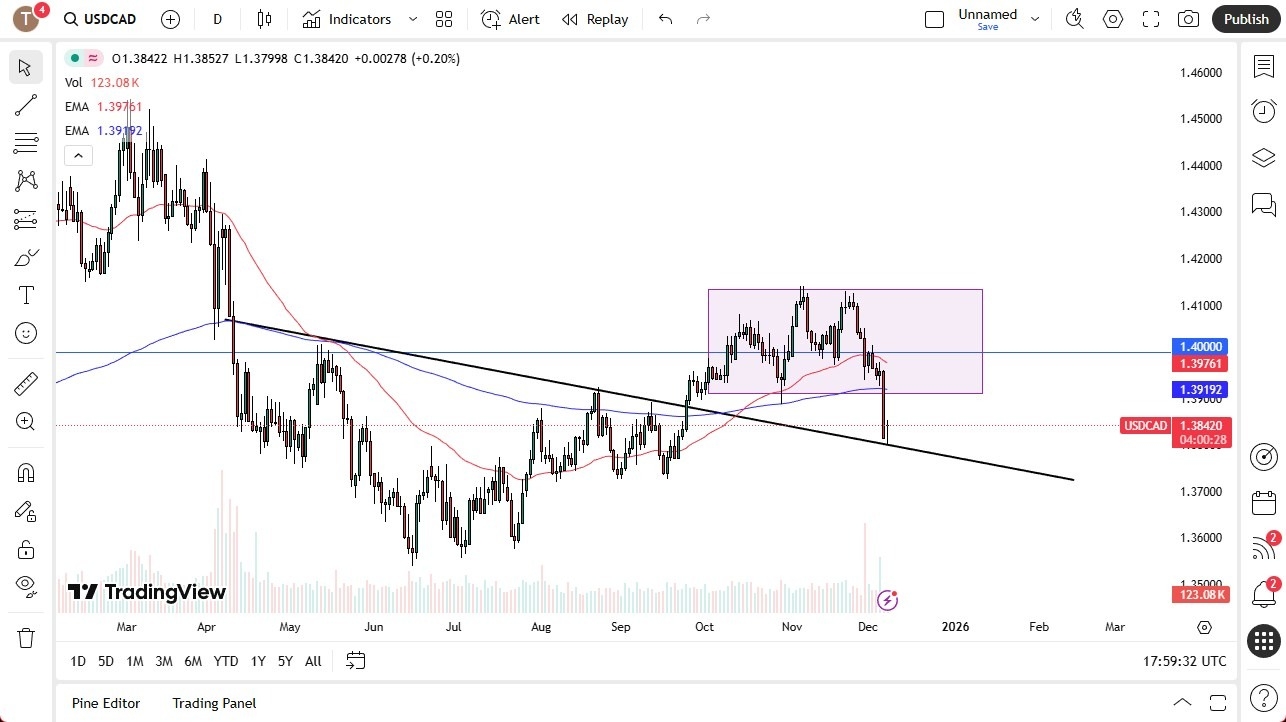Select the Brush drawing tool
The height and width of the screenshot is (722, 1286).
point(25,257)
